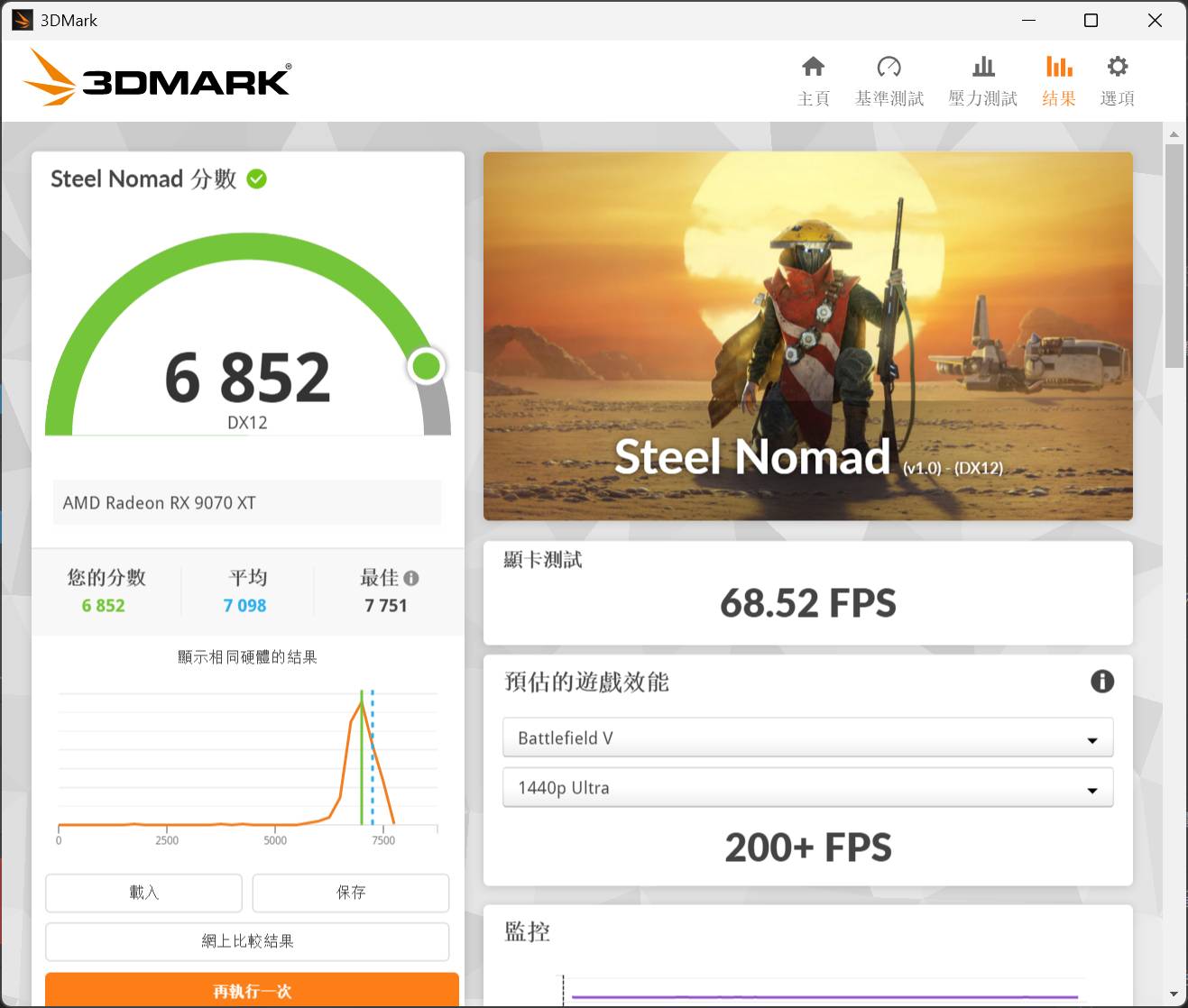Click the 6 852 main score number
The image size is (1188, 1008).
tap(247, 377)
